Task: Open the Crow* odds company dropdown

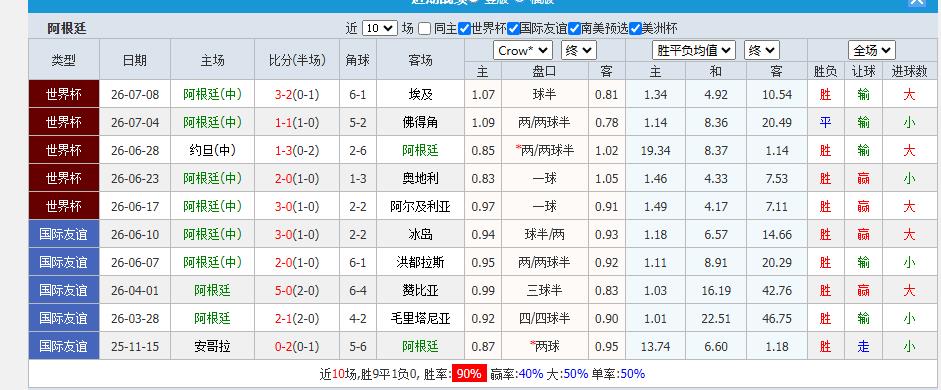Action: [x=523, y=50]
